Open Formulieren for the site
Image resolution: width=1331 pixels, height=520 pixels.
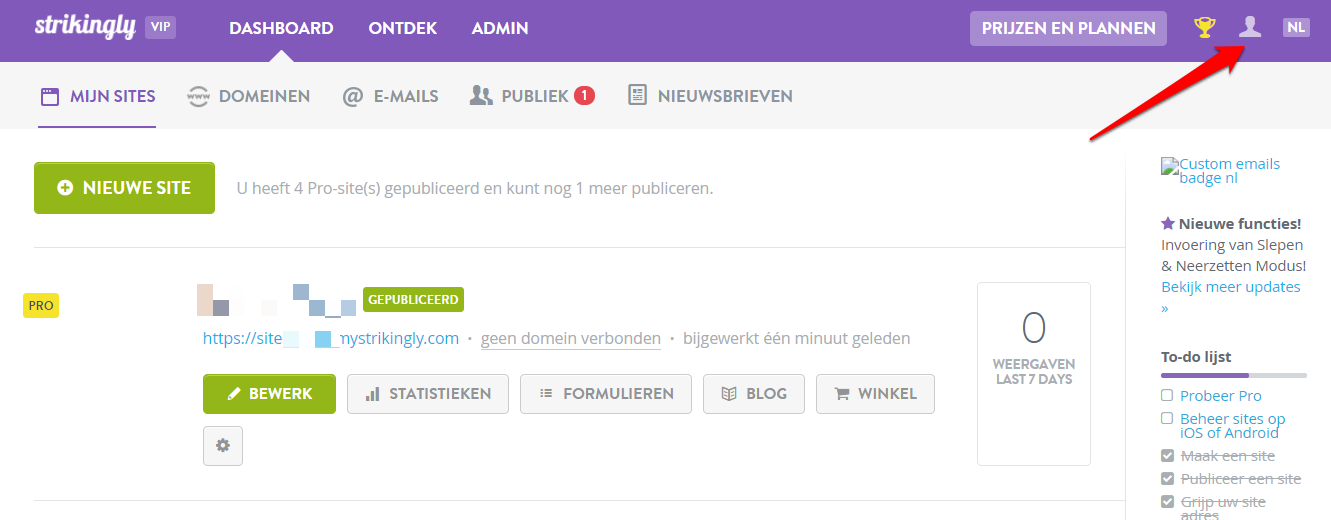[606, 394]
